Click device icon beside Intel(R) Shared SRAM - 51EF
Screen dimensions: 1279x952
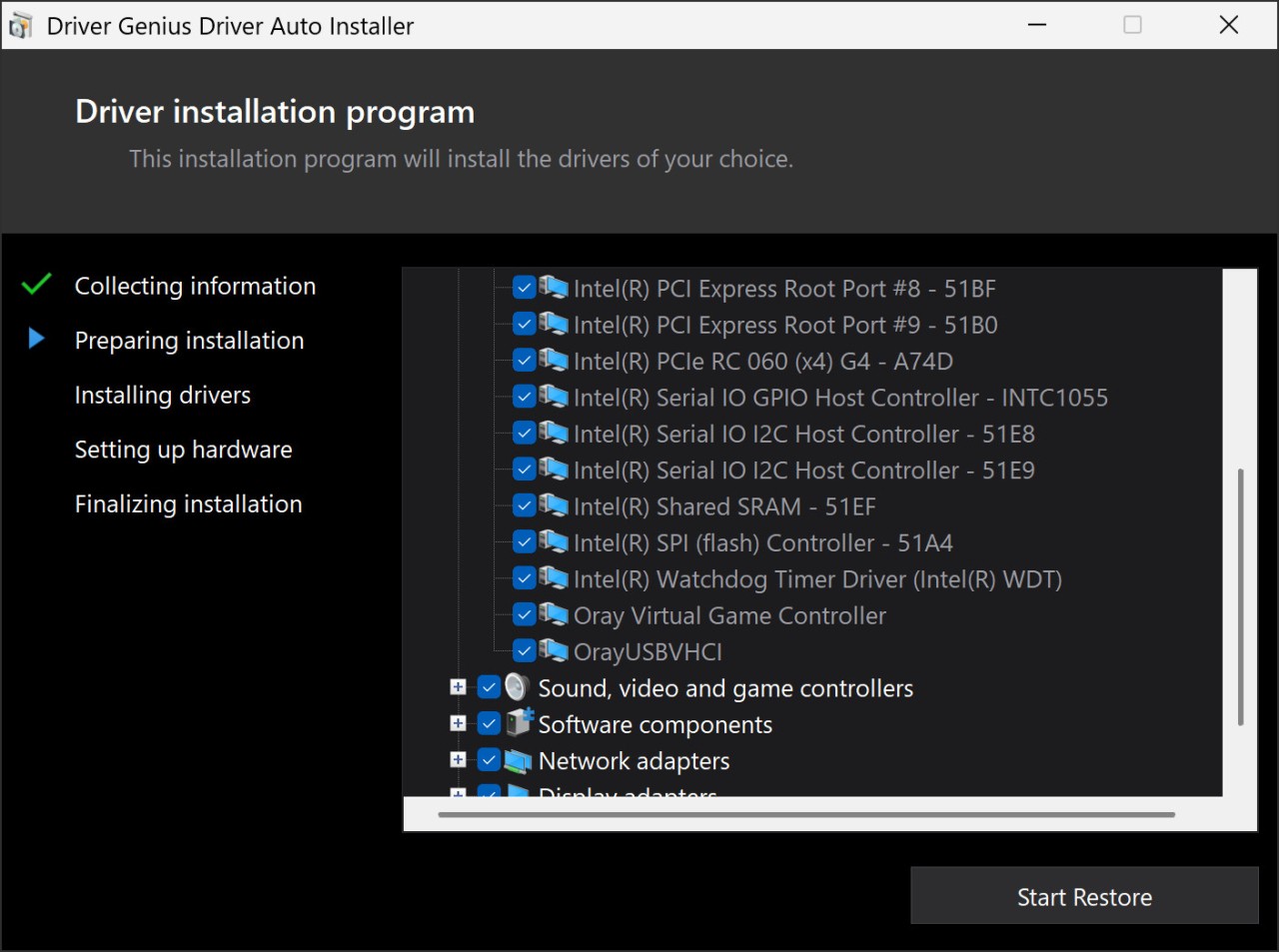[x=554, y=505]
